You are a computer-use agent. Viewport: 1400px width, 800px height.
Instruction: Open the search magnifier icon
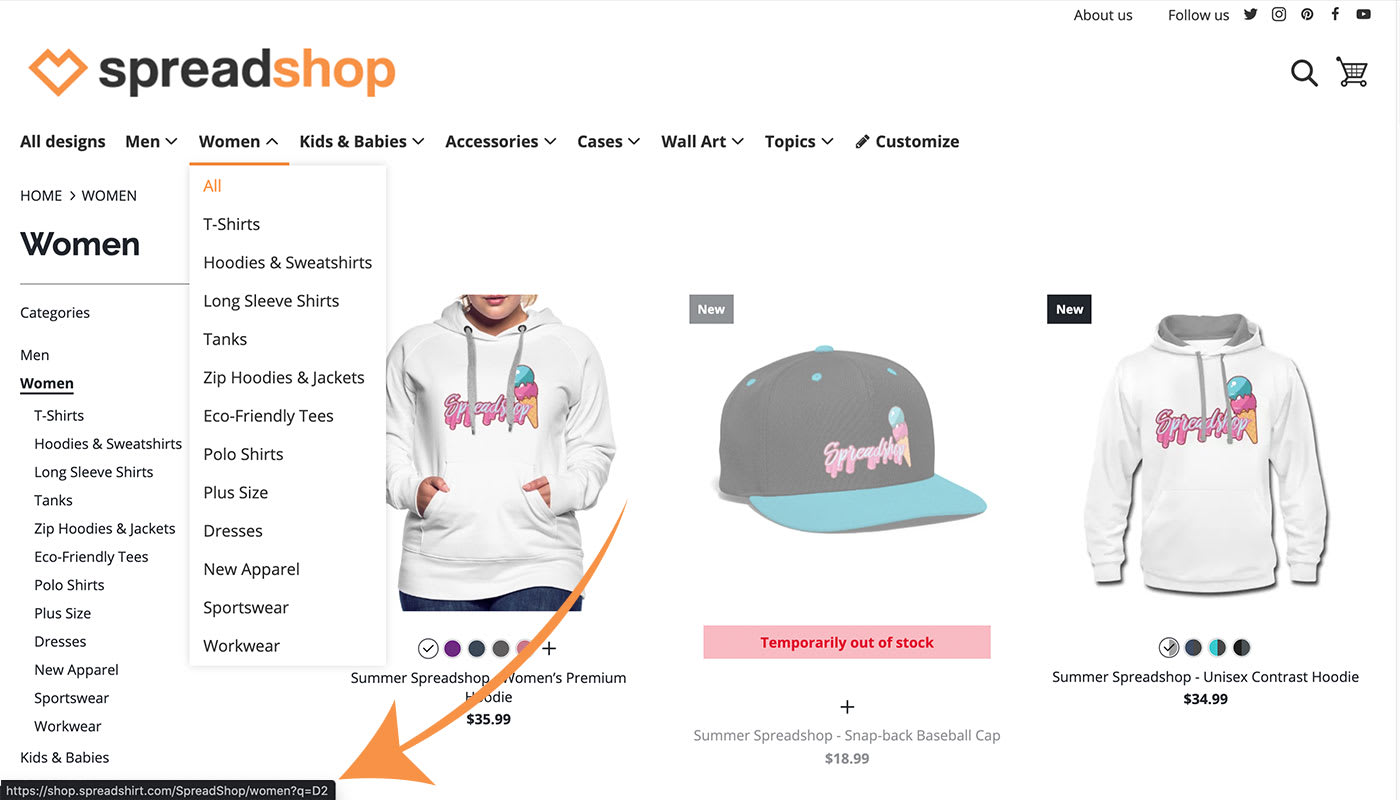point(1304,73)
